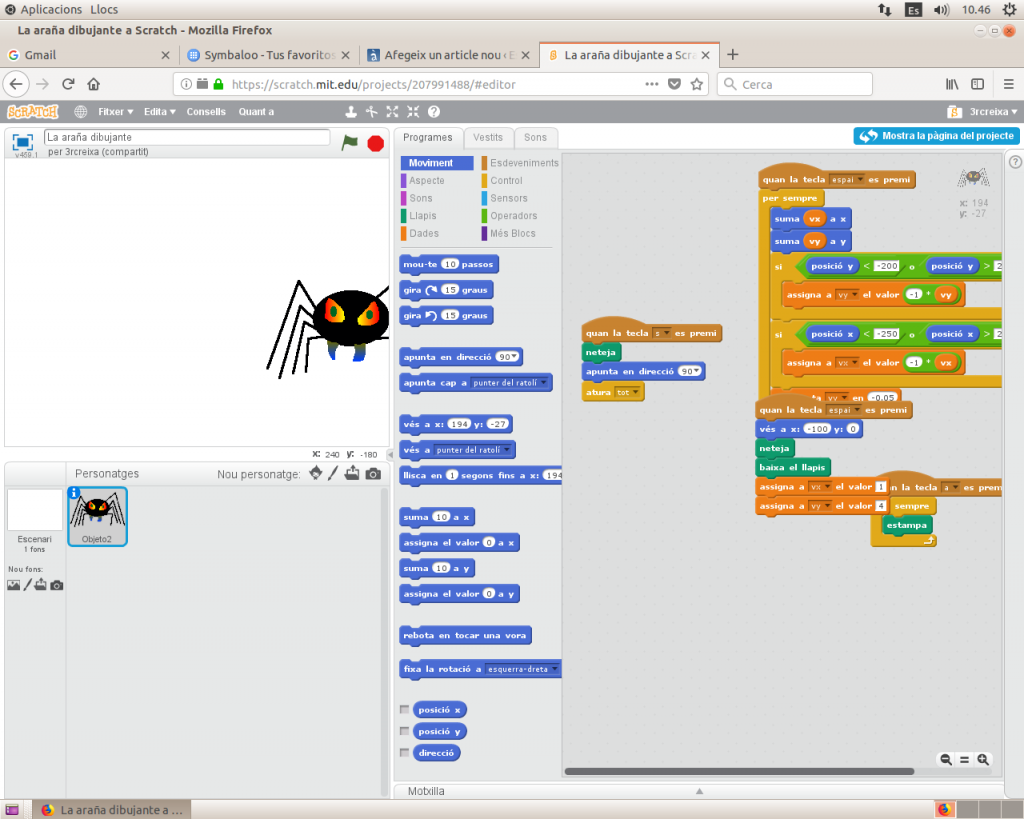Screen dimensions: 1024x819
Task: Select the duplicate stamp tool
Action: pos(351,112)
